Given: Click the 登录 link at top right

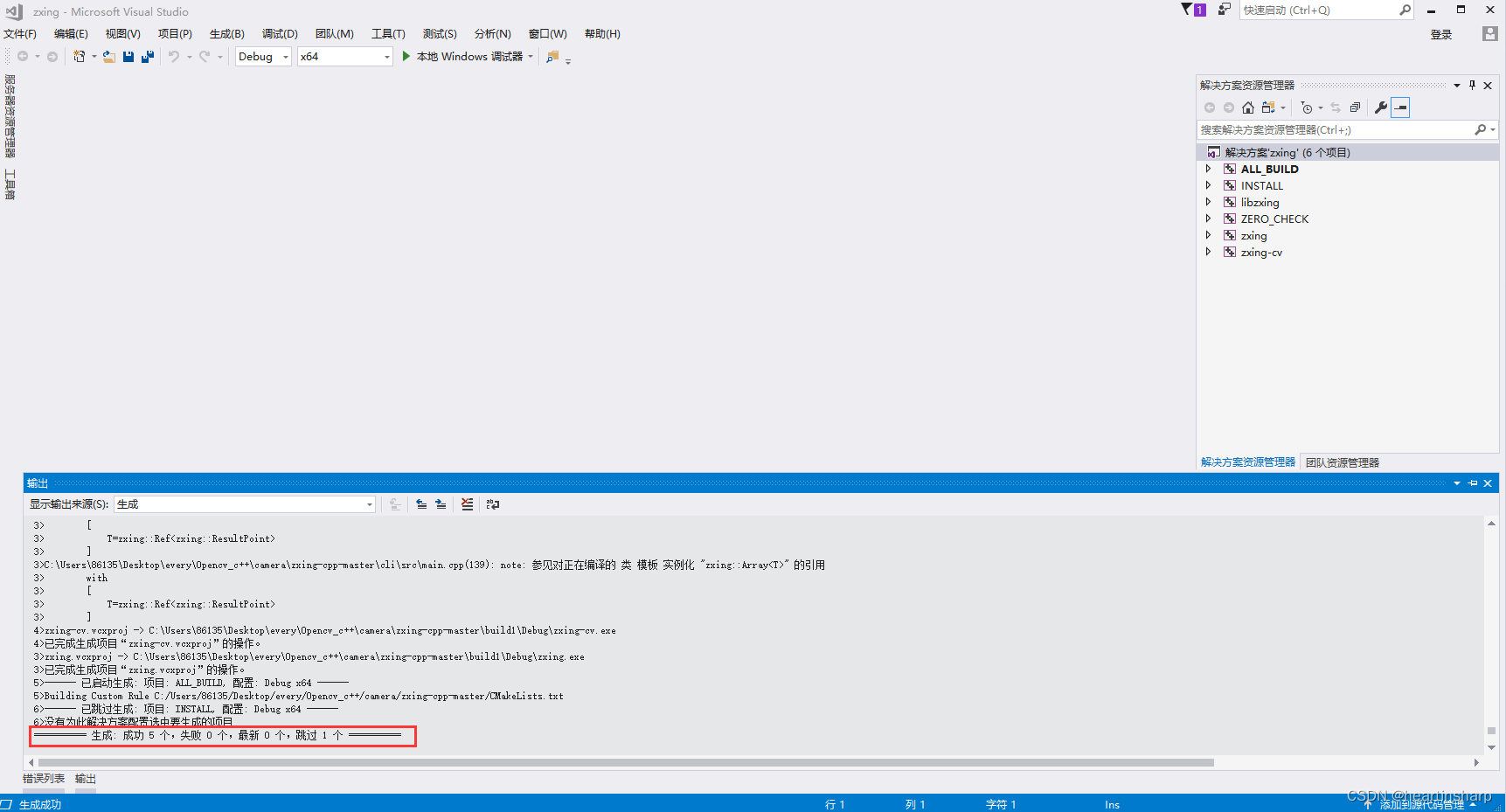Looking at the screenshot, I should 1440,33.
